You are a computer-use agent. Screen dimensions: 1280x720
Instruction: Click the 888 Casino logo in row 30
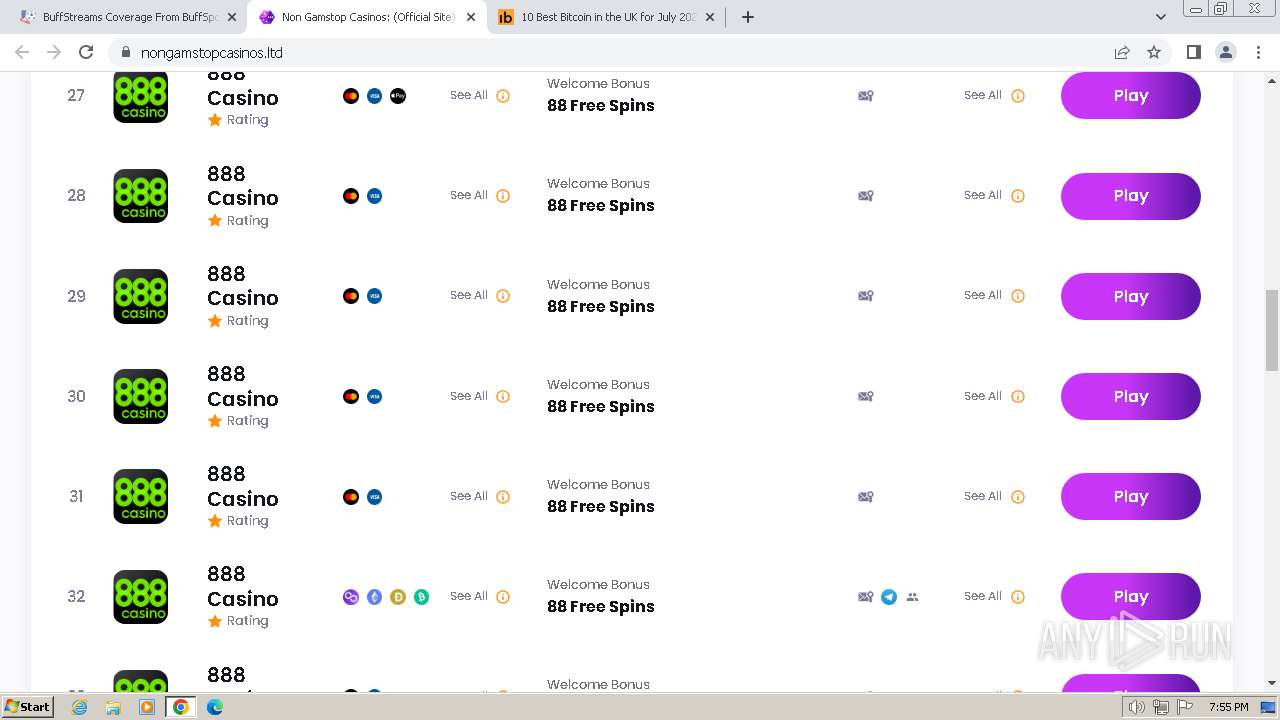pyautogui.click(x=141, y=396)
